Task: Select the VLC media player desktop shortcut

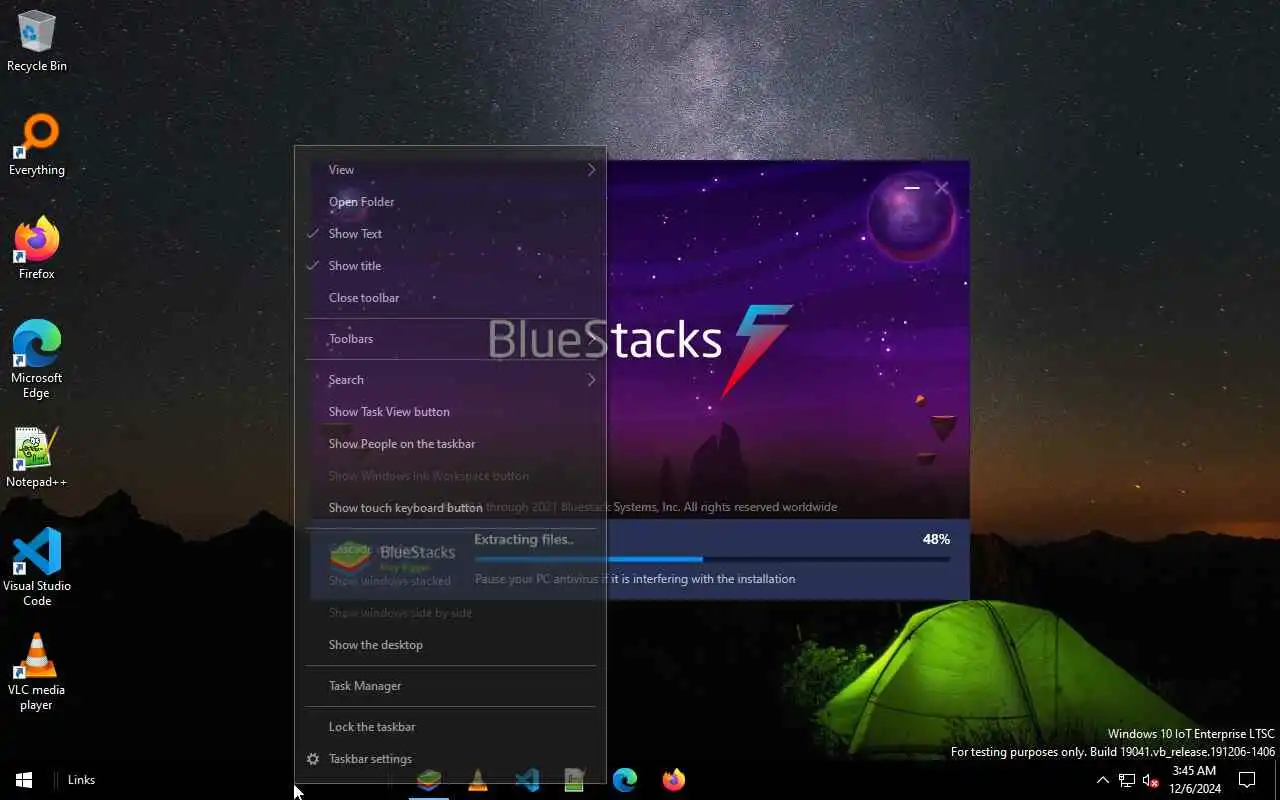Action: coord(37,672)
